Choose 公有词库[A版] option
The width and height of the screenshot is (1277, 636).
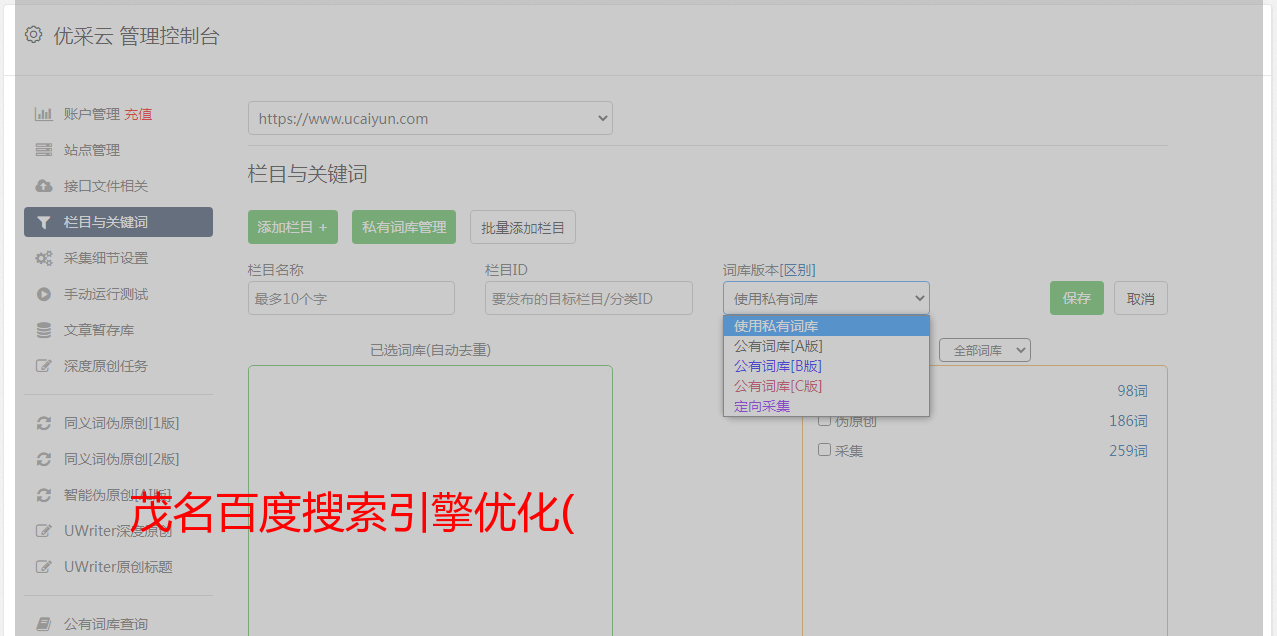coord(826,346)
